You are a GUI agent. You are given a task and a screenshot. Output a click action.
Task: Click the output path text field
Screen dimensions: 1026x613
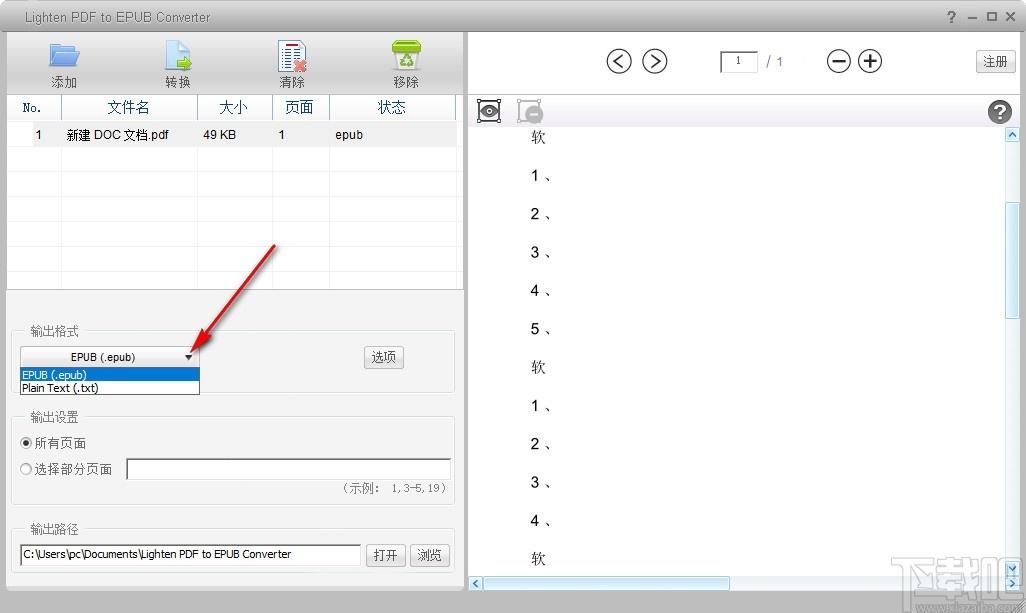click(190, 555)
